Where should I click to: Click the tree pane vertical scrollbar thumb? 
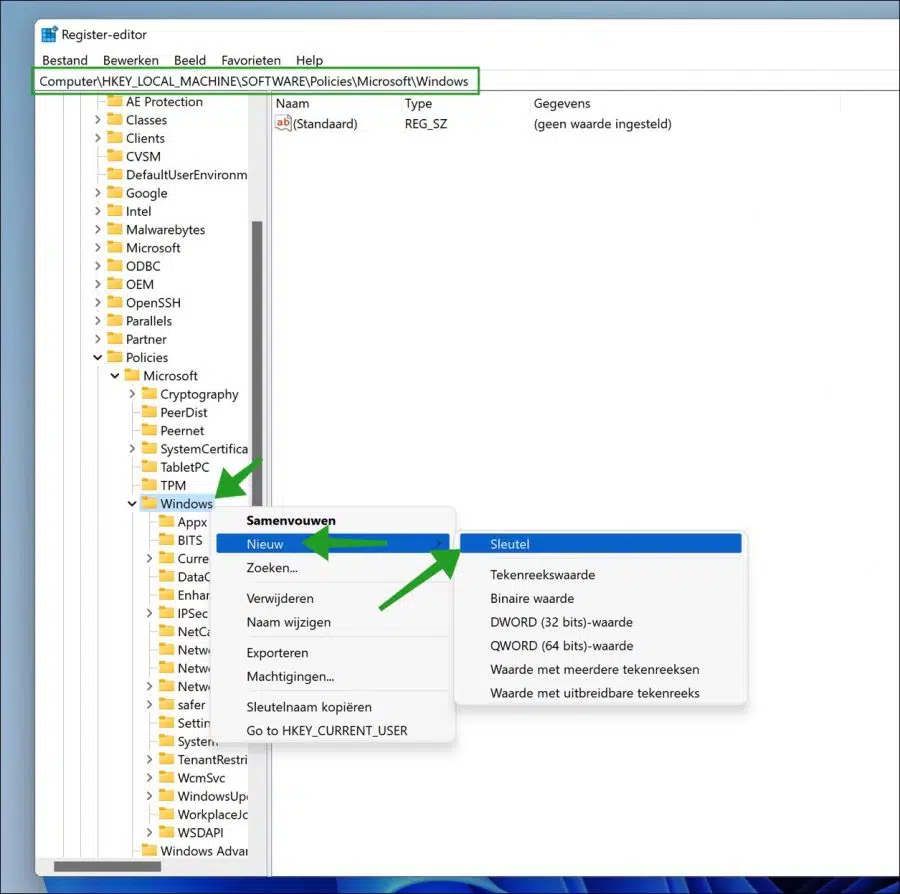point(257,362)
